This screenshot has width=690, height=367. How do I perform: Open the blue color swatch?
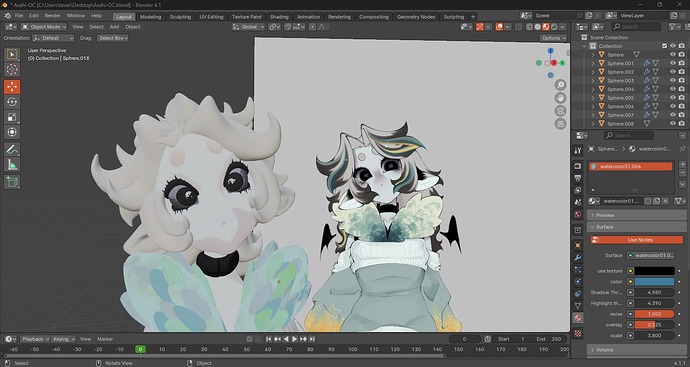click(x=654, y=282)
